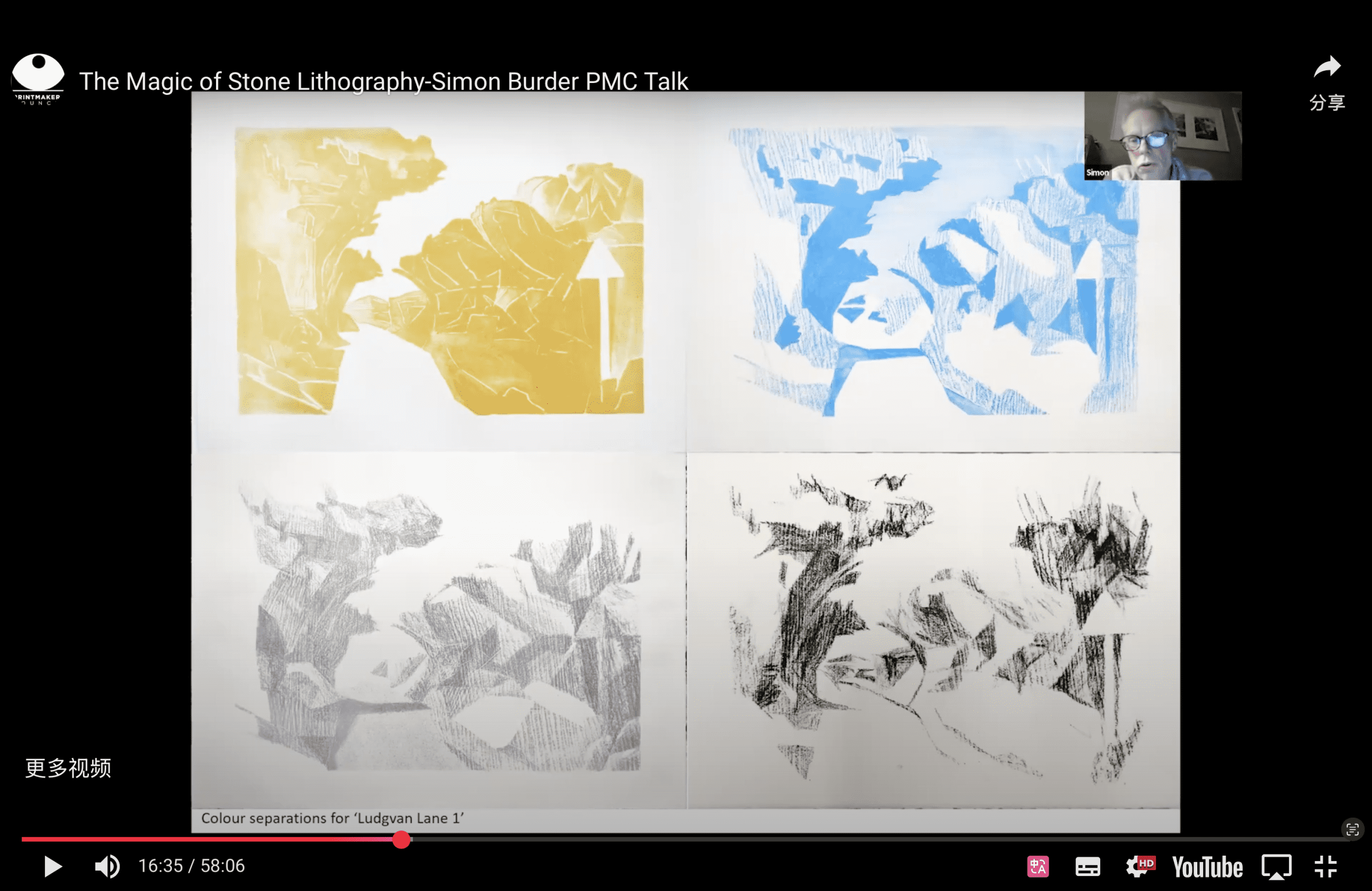The height and width of the screenshot is (891, 1372).
Task: Mute the audio with the speaker icon
Action: pos(107,866)
